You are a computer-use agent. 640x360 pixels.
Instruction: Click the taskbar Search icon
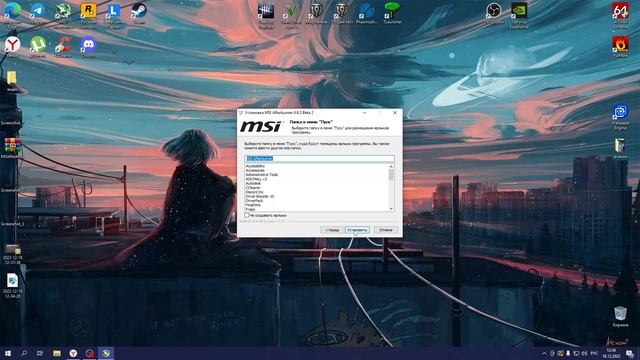[24, 353]
